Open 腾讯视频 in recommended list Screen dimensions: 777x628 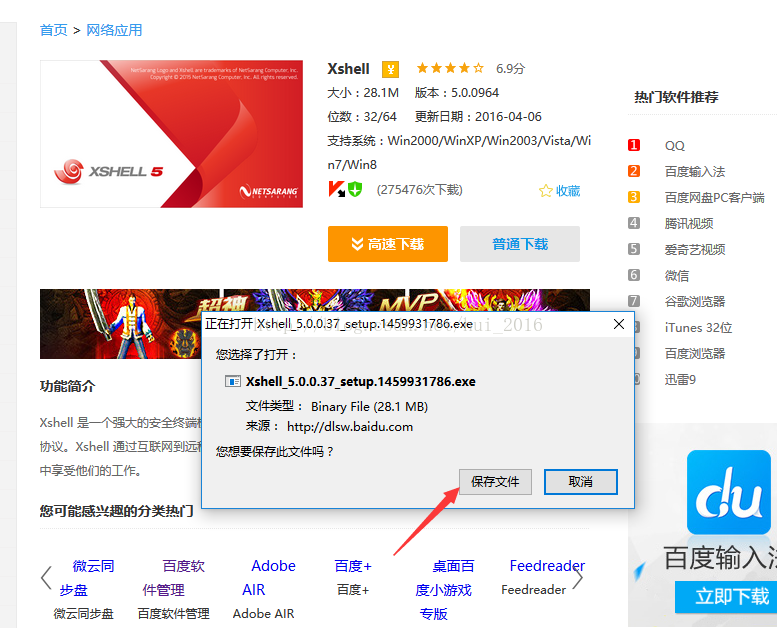point(689,224)
